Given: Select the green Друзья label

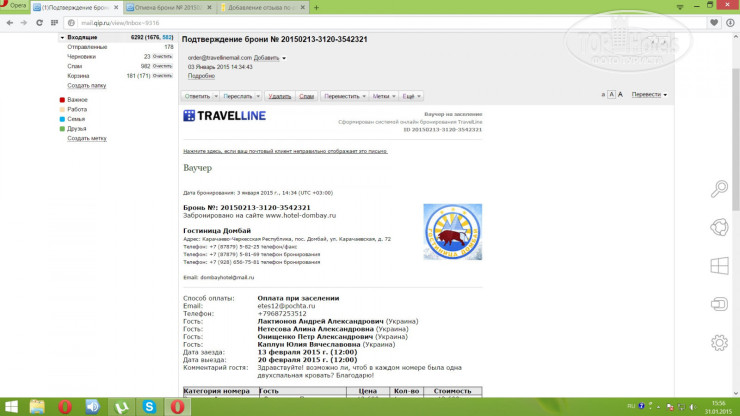Looking at the screenshot, I should [77, 129].
